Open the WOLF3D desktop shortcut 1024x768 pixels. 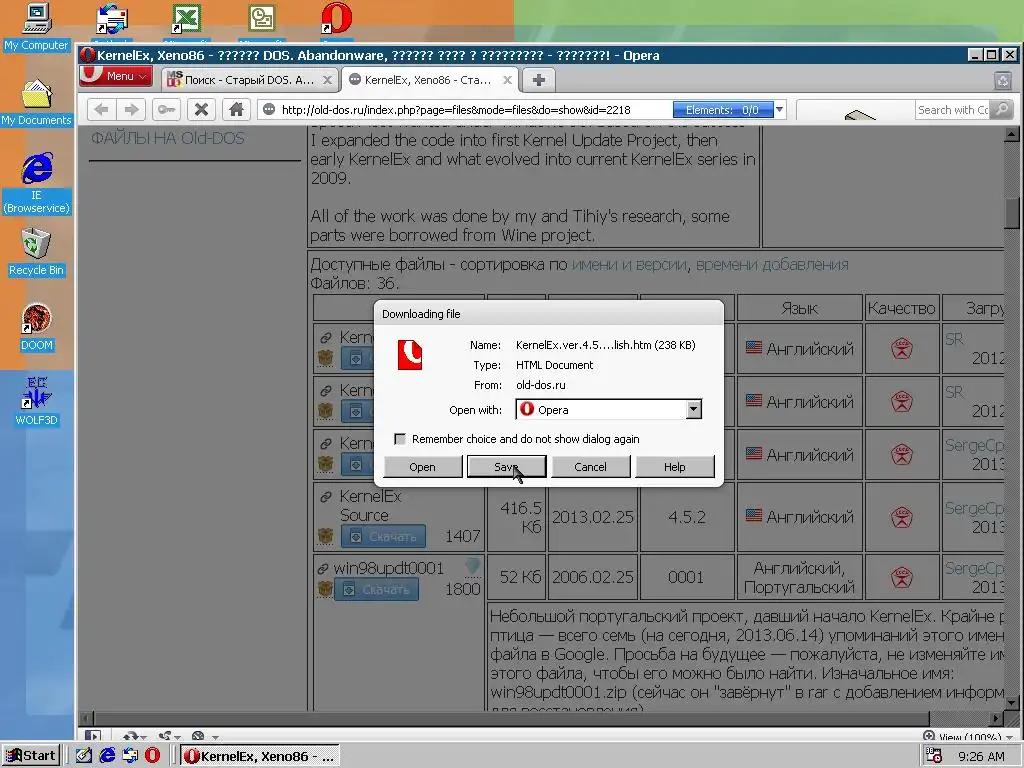[x=37, y=401]
